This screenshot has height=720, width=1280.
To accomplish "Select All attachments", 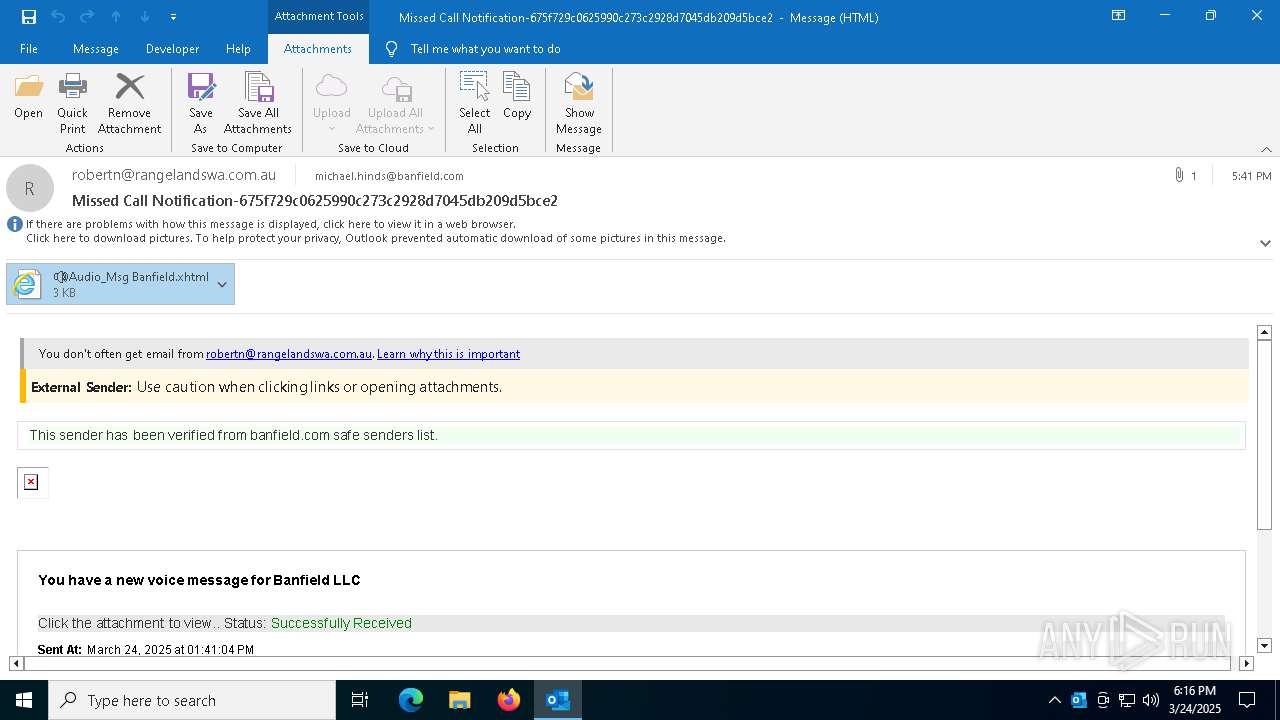I will click(474, 104).
